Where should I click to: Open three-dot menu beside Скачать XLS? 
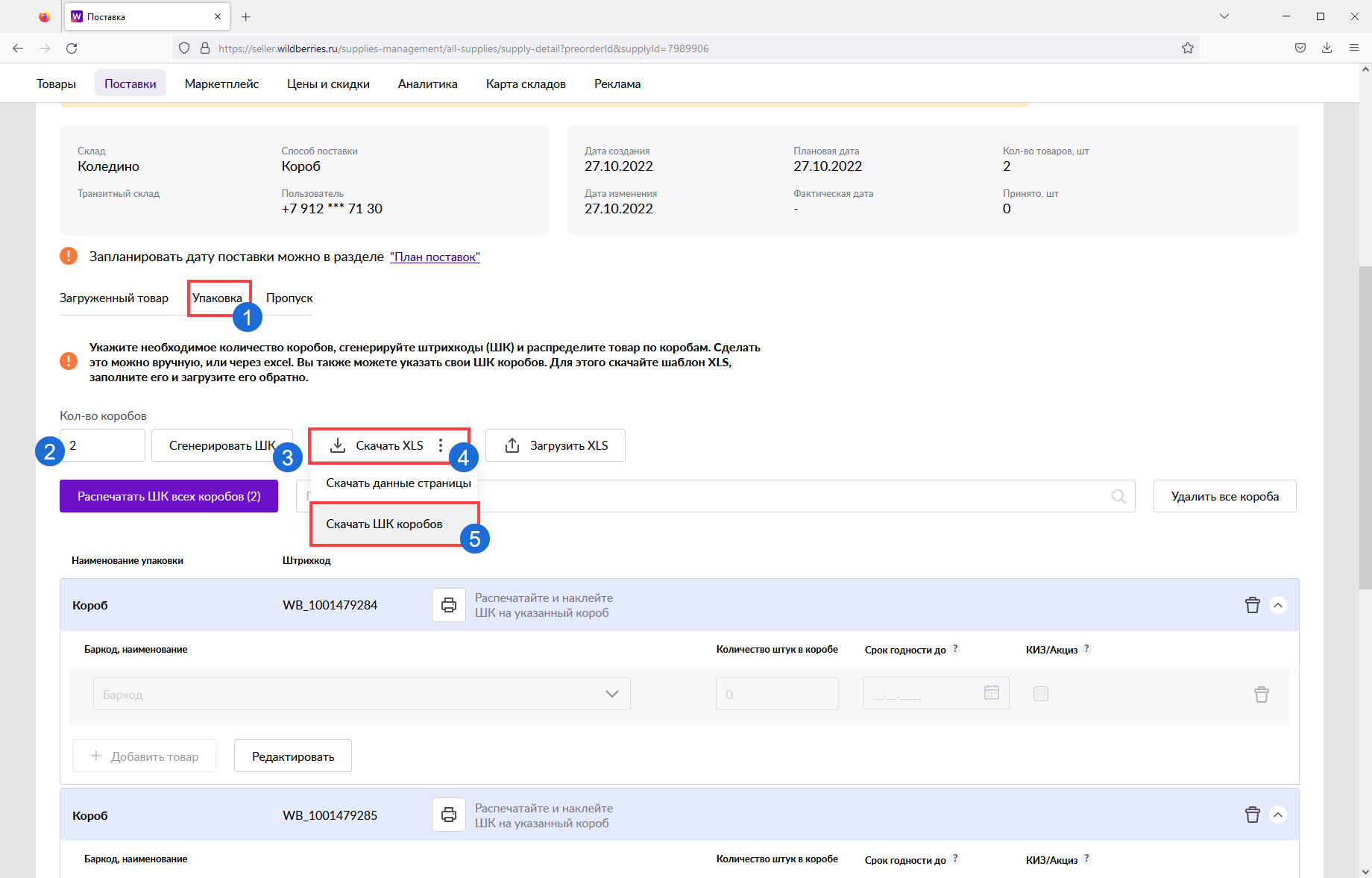[x=441, y=445]
